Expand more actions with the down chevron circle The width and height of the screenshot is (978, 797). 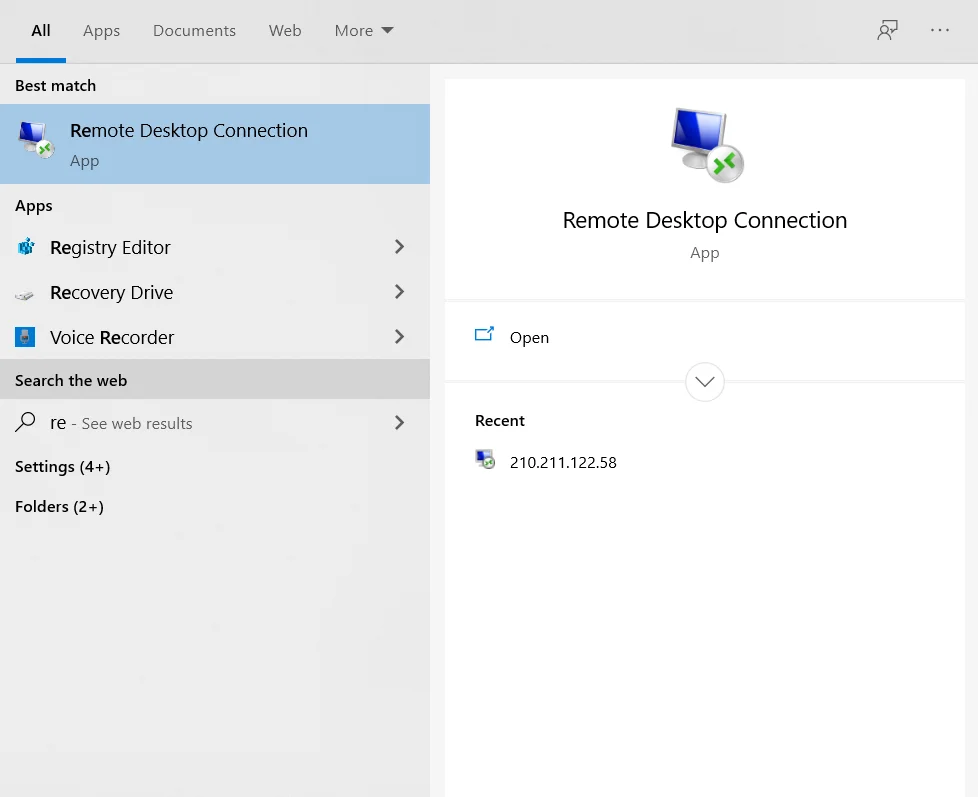[705, 382]
